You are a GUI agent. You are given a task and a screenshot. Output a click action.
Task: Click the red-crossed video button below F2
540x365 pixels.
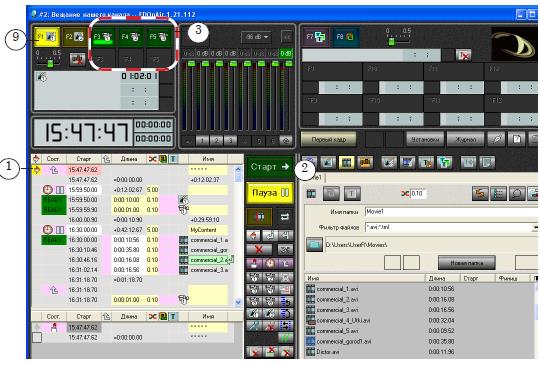click(x=77, y=60)
